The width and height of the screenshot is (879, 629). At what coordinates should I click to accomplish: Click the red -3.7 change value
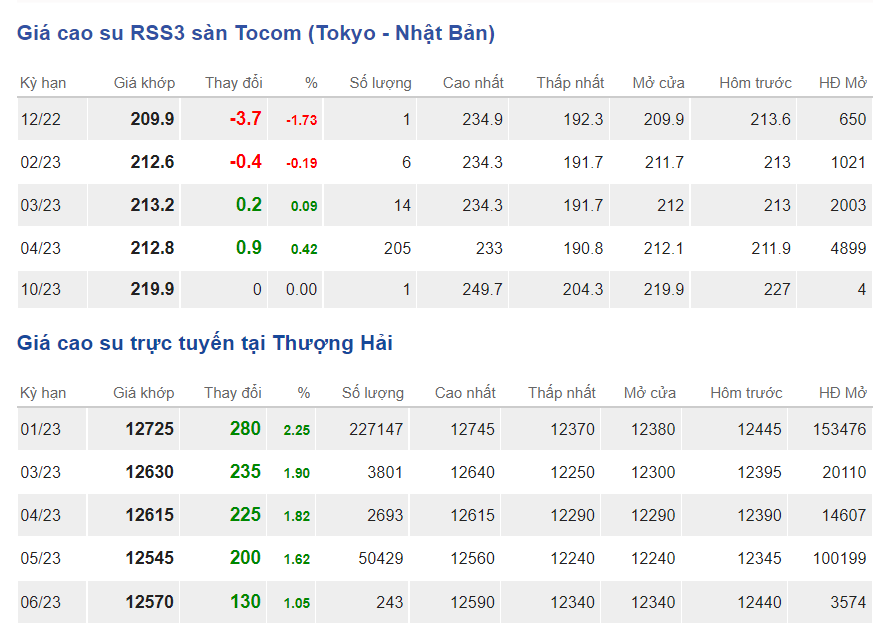(x=245, y=119)
